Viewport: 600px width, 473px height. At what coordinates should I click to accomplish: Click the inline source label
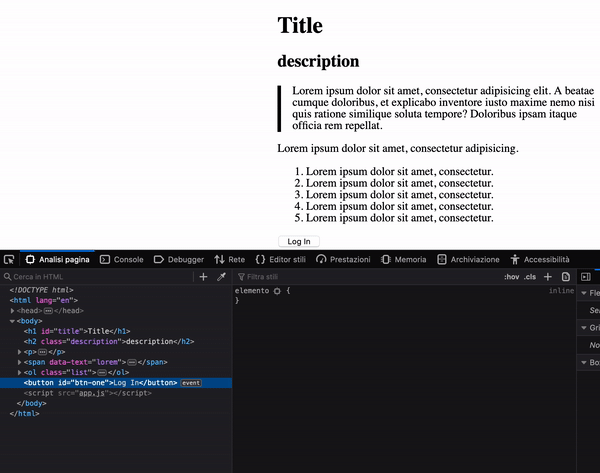pyautogui.click(x=561, y=291)
